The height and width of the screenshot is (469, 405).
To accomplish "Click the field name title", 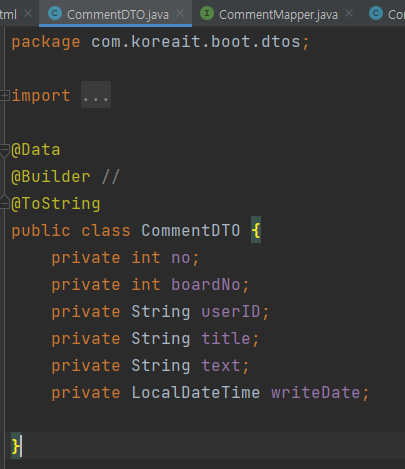I will click(226, 339).
